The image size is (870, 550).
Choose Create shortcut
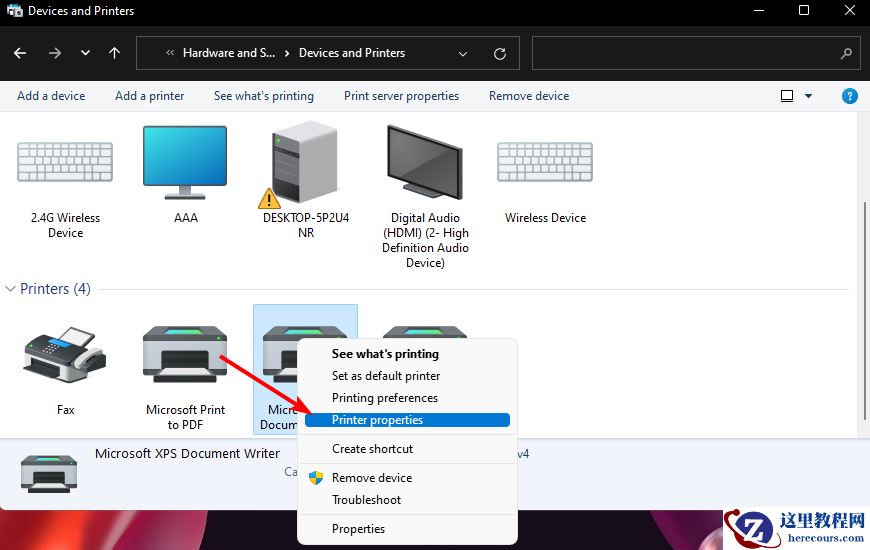point(372,448)
